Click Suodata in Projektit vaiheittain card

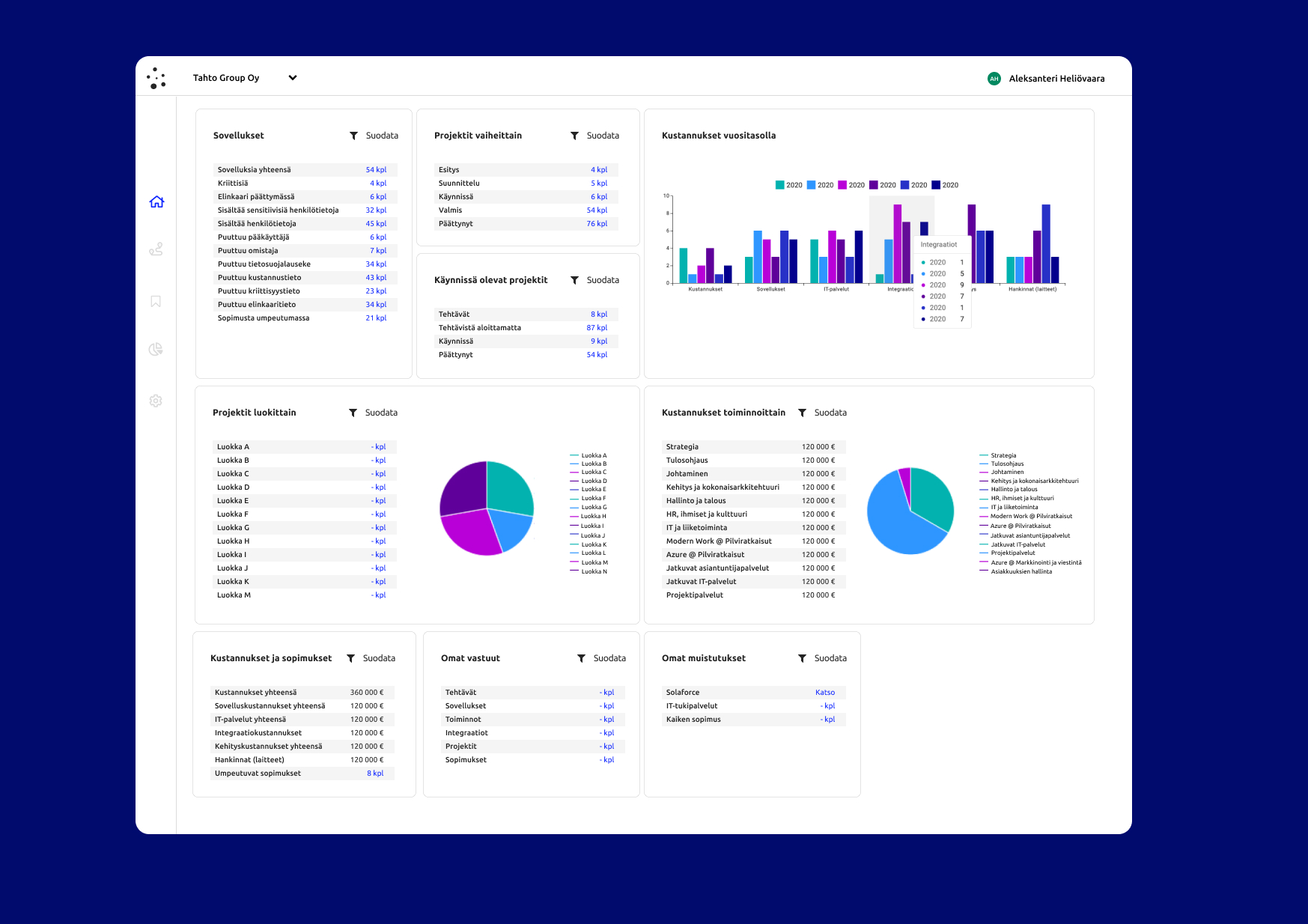click(x=603, y=136)
